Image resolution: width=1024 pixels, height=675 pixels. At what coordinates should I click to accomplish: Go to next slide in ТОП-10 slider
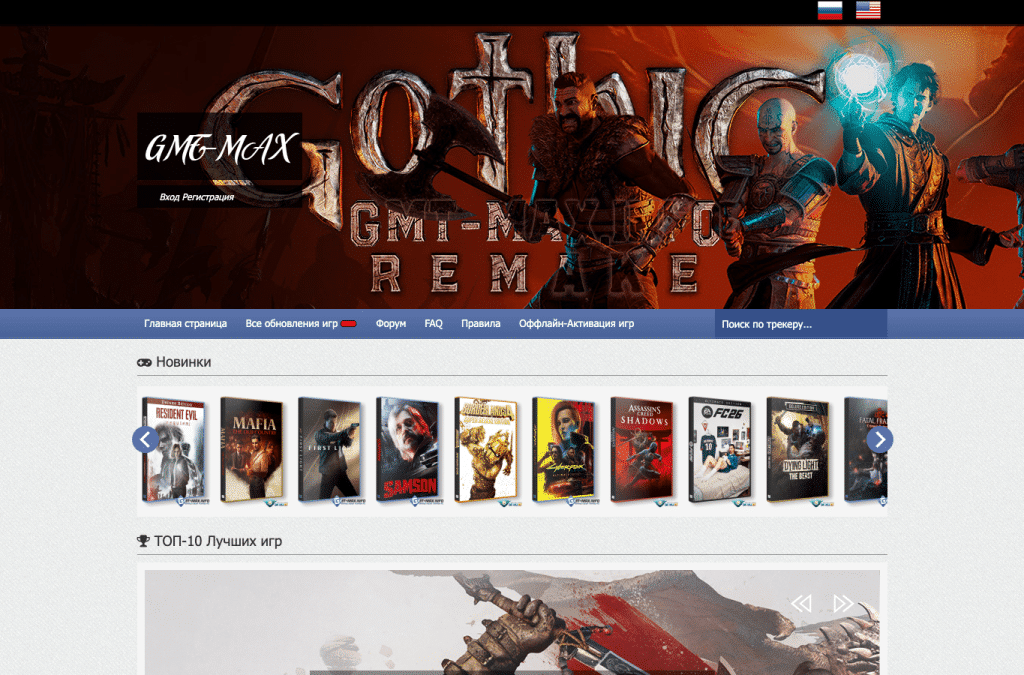(x=843, y=603)
